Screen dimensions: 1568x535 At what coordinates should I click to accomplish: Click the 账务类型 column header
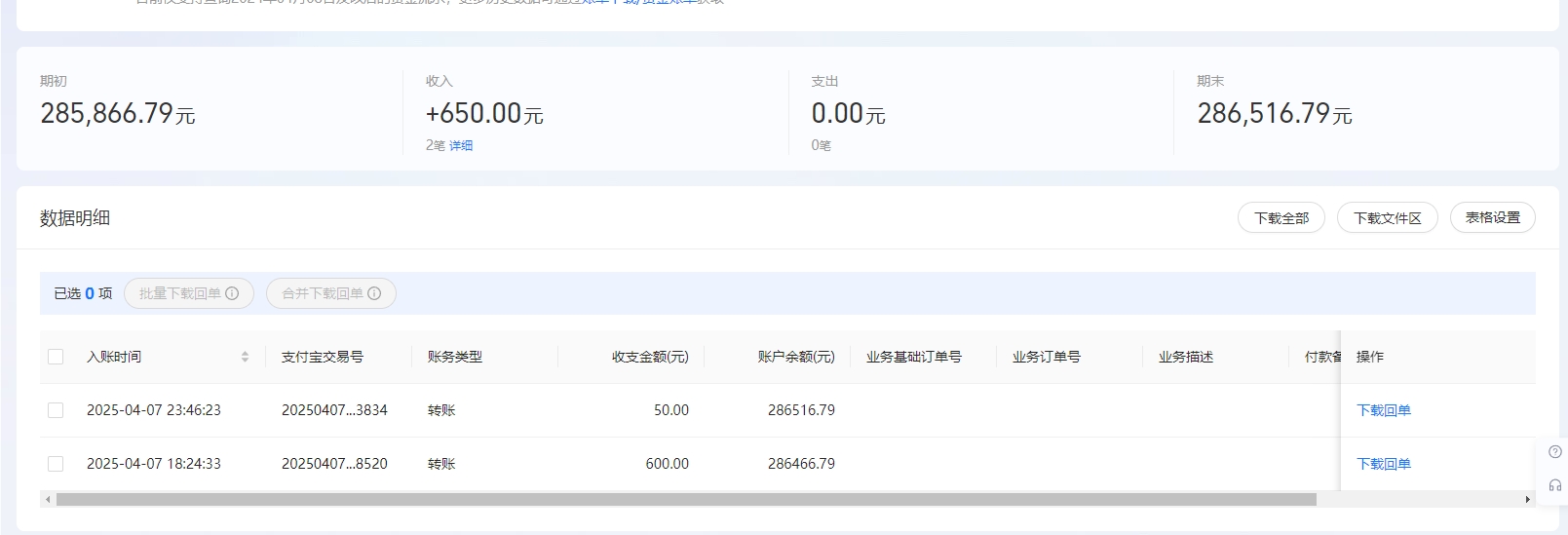click(455, 357)
